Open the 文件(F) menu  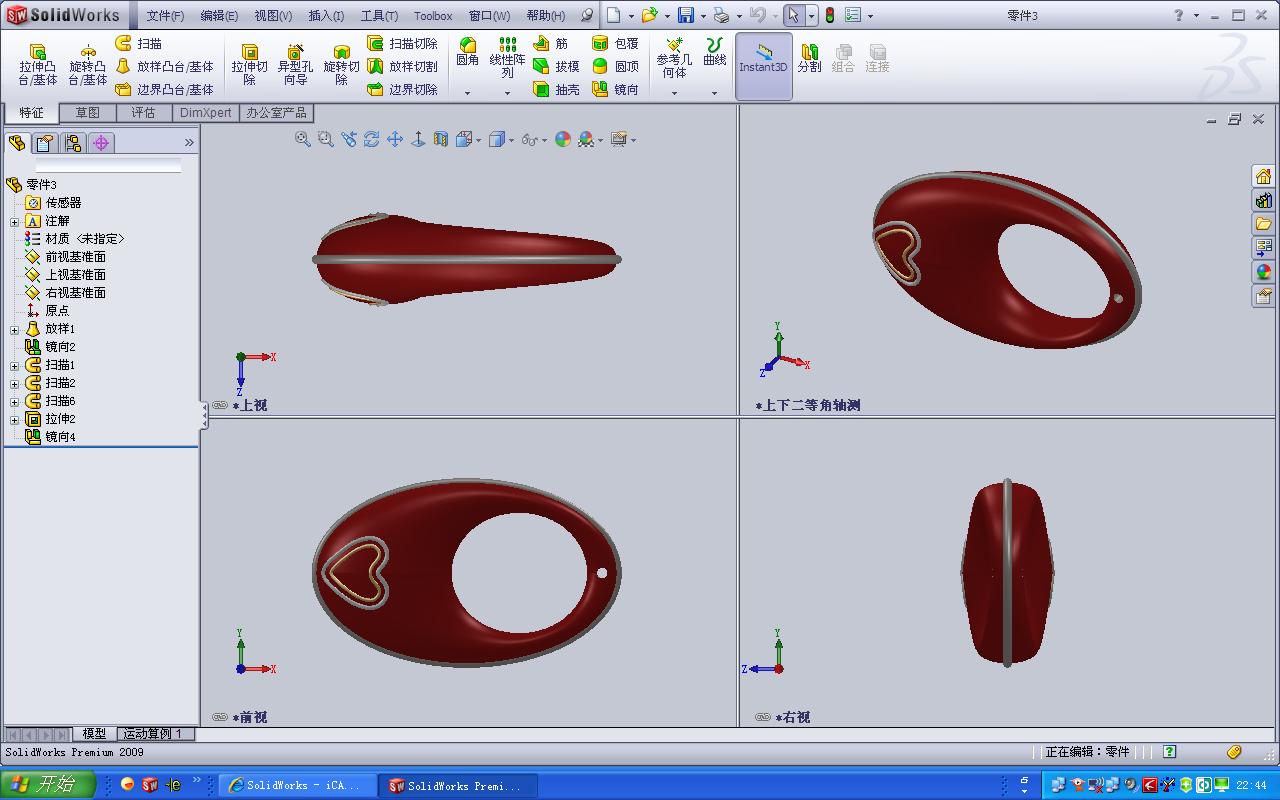[x=165, y=15]
